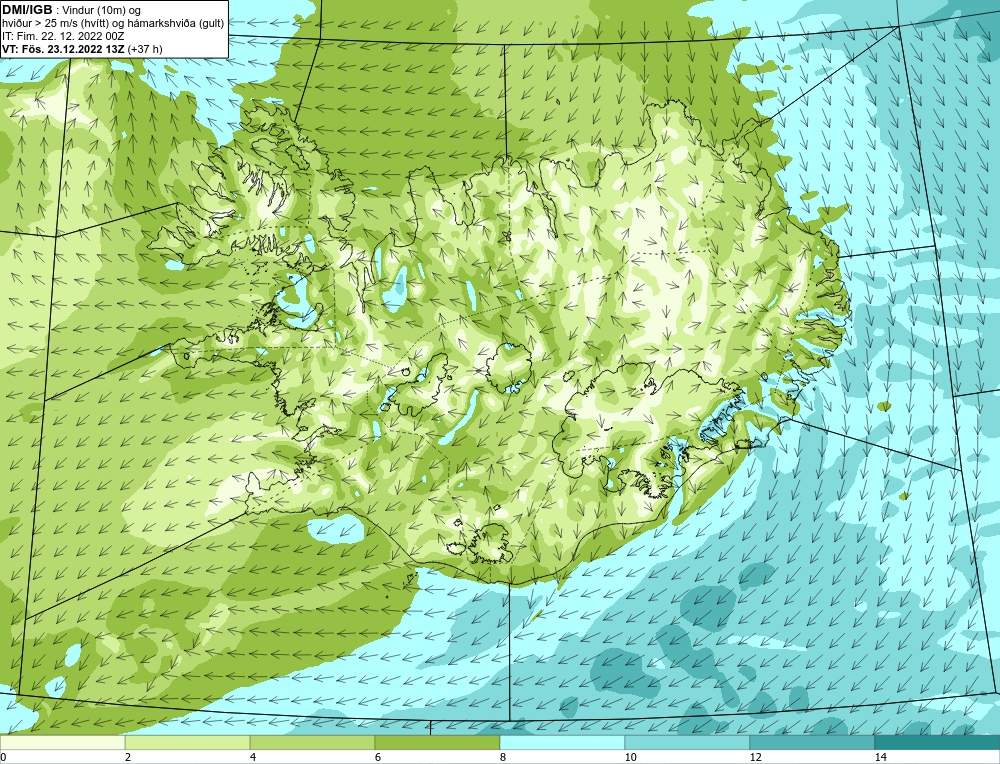Click the 8–10 m/s light cyan legend swatch

coord(562,743)
